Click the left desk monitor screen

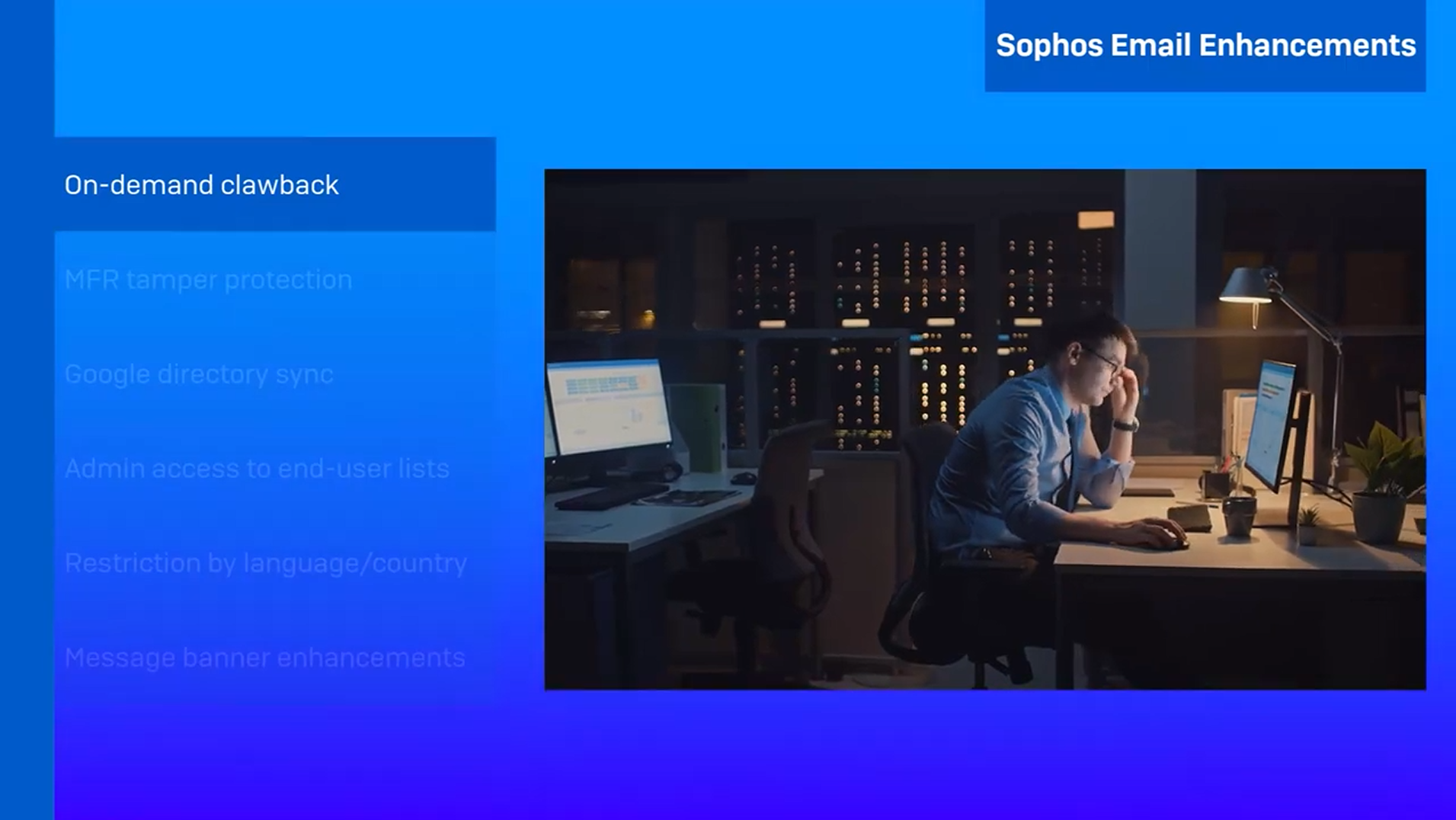tap(607, 405)
